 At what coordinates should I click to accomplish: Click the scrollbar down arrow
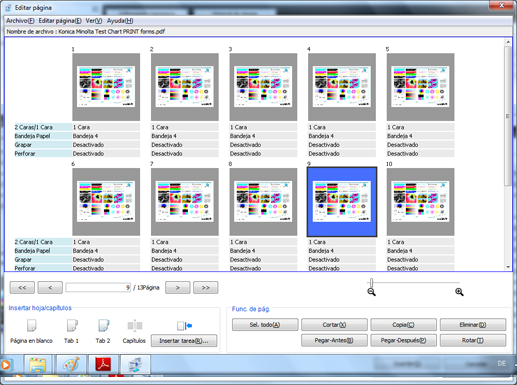(508, 267)
